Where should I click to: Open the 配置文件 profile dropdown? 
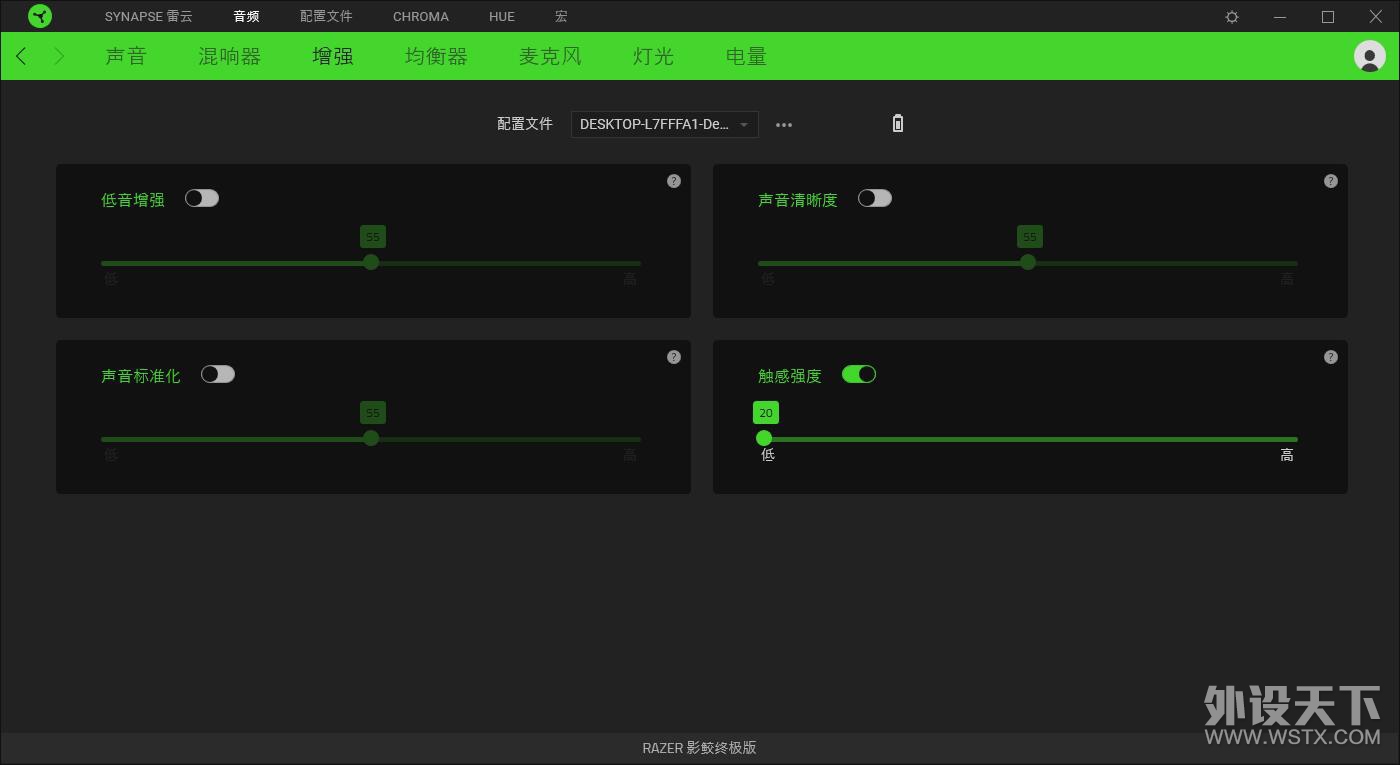(665, 124)
